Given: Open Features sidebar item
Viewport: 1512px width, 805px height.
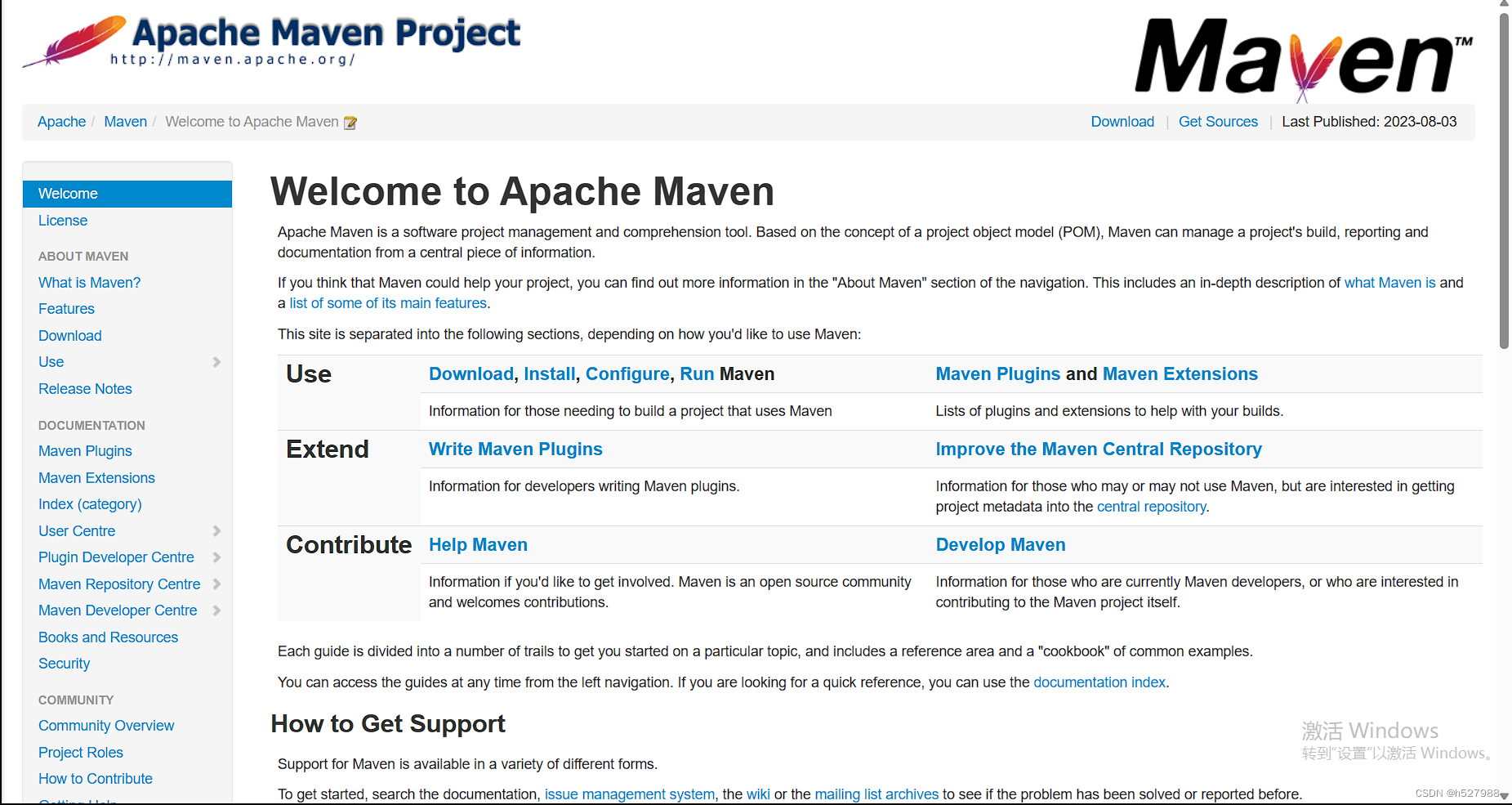Looking at the screenshot, I should pos(66,309).
